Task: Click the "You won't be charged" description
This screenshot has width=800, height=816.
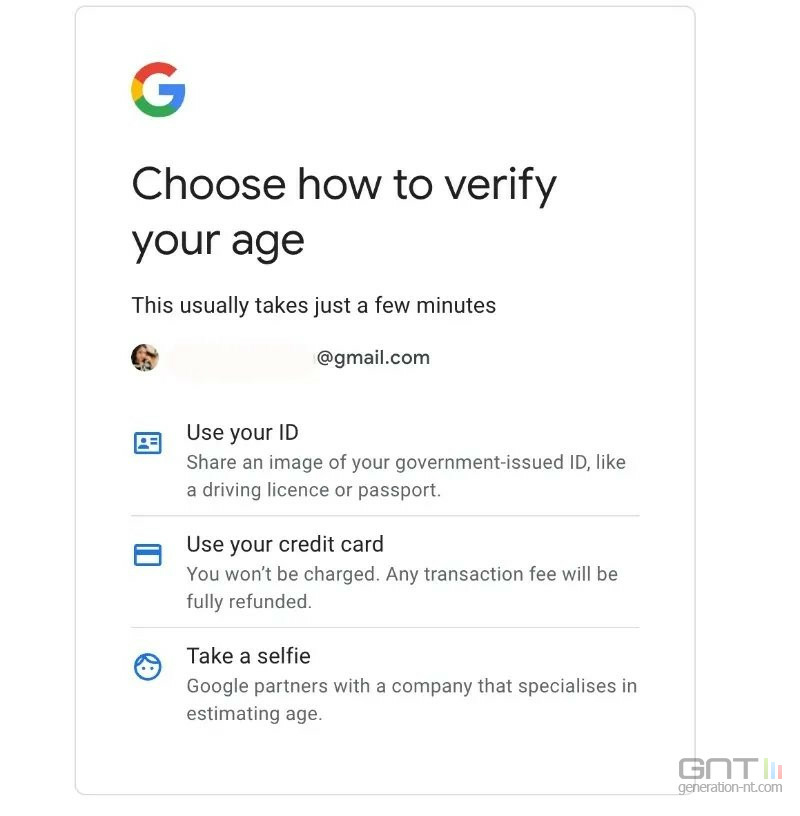Action: (x=402, y=575)
